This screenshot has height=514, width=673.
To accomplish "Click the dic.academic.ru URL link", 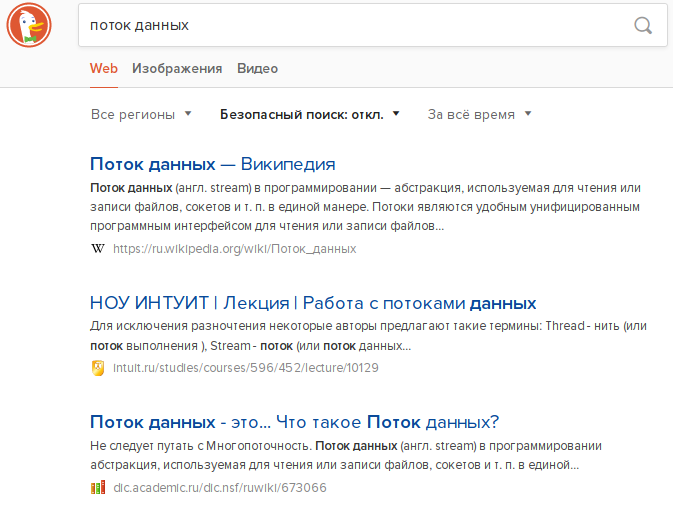I will pyautogui.click(x=219, y=488).
